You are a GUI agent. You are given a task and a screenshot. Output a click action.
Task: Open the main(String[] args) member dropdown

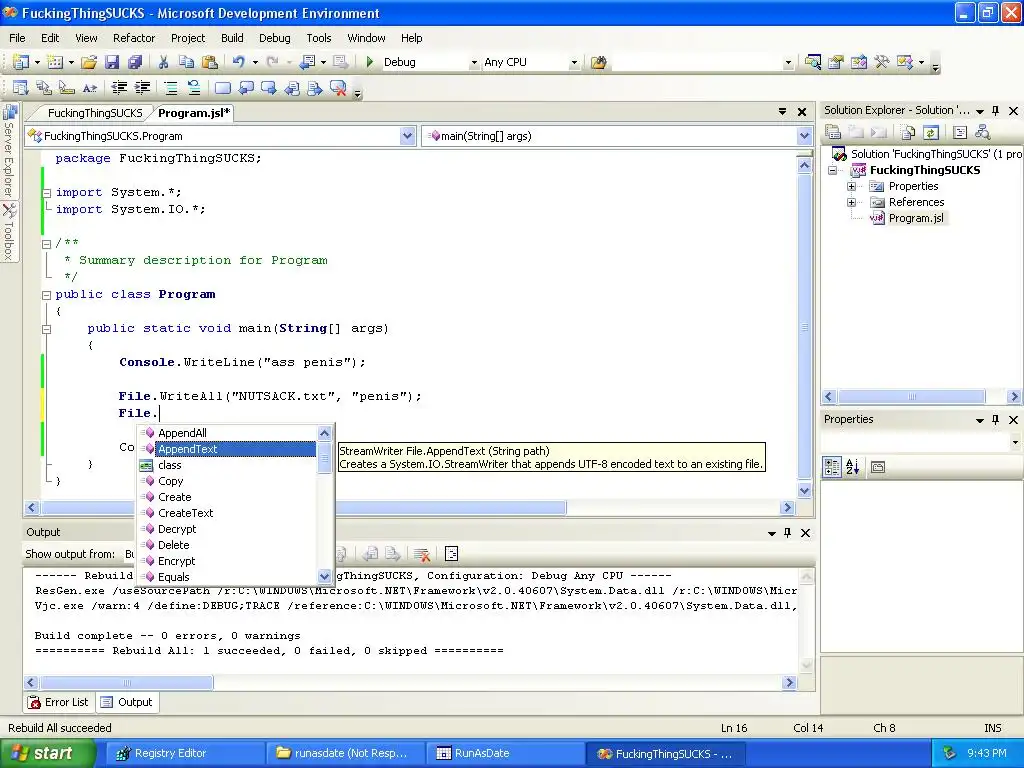pyautogui.click(x=805, y=136)
